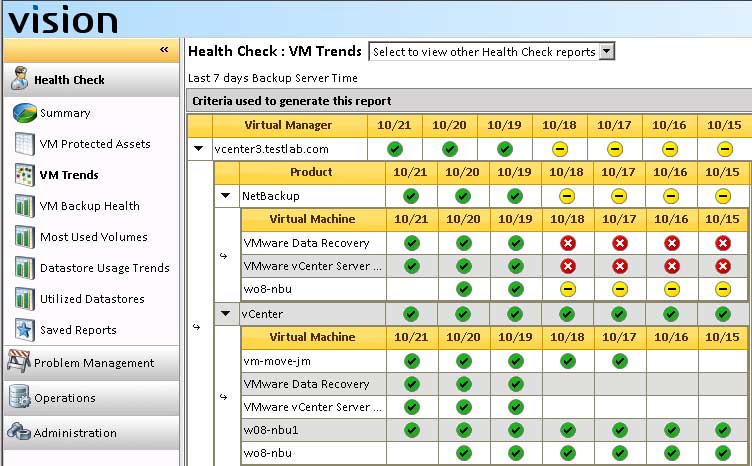
Task: Click the Problem Management barrier icon
Action: [x=19, y=361]
